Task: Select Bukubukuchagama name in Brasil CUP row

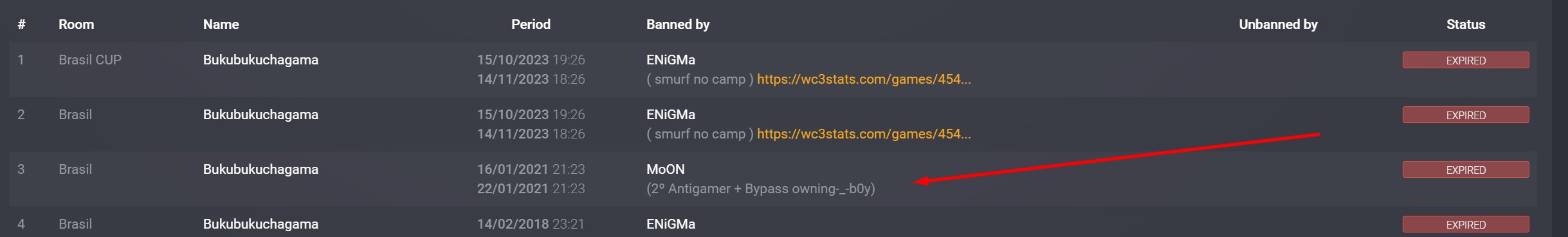Action: [260, 60]
